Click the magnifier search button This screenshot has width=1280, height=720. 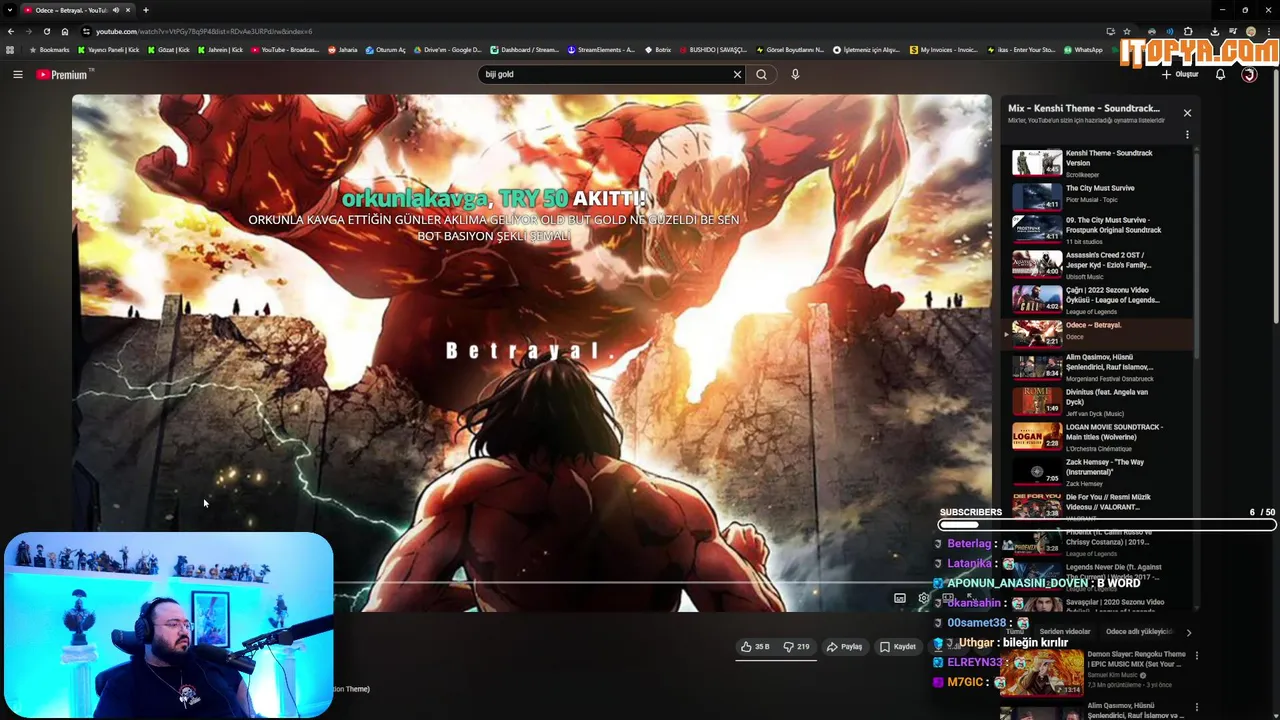[761, 74]
